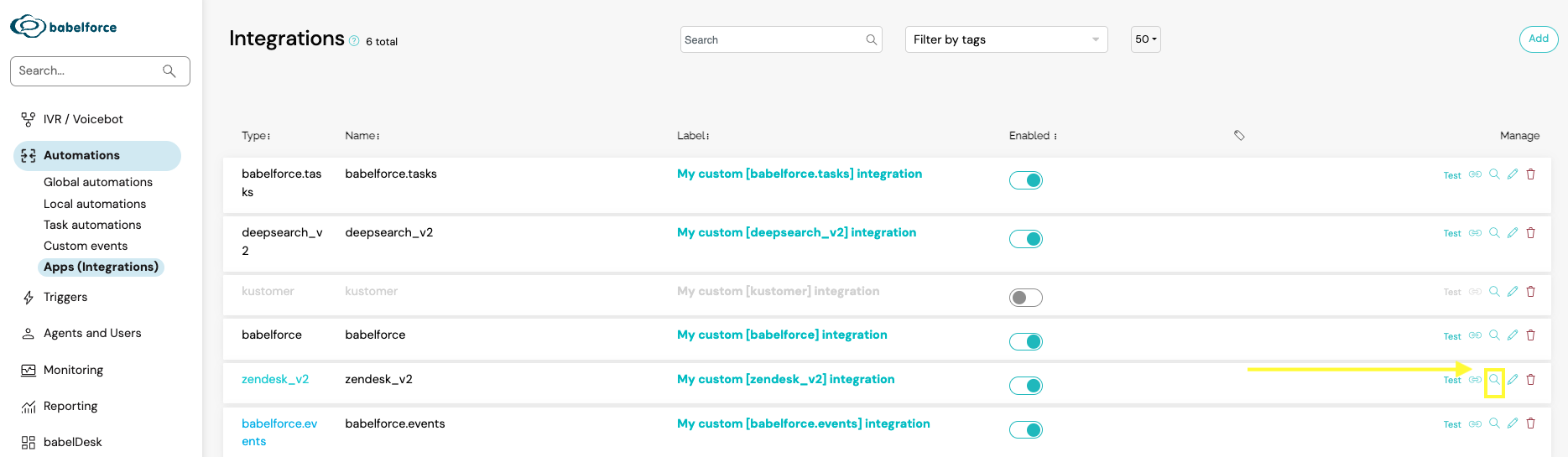Disable the zendesk_v2 integration toggle

[1025, 386]
